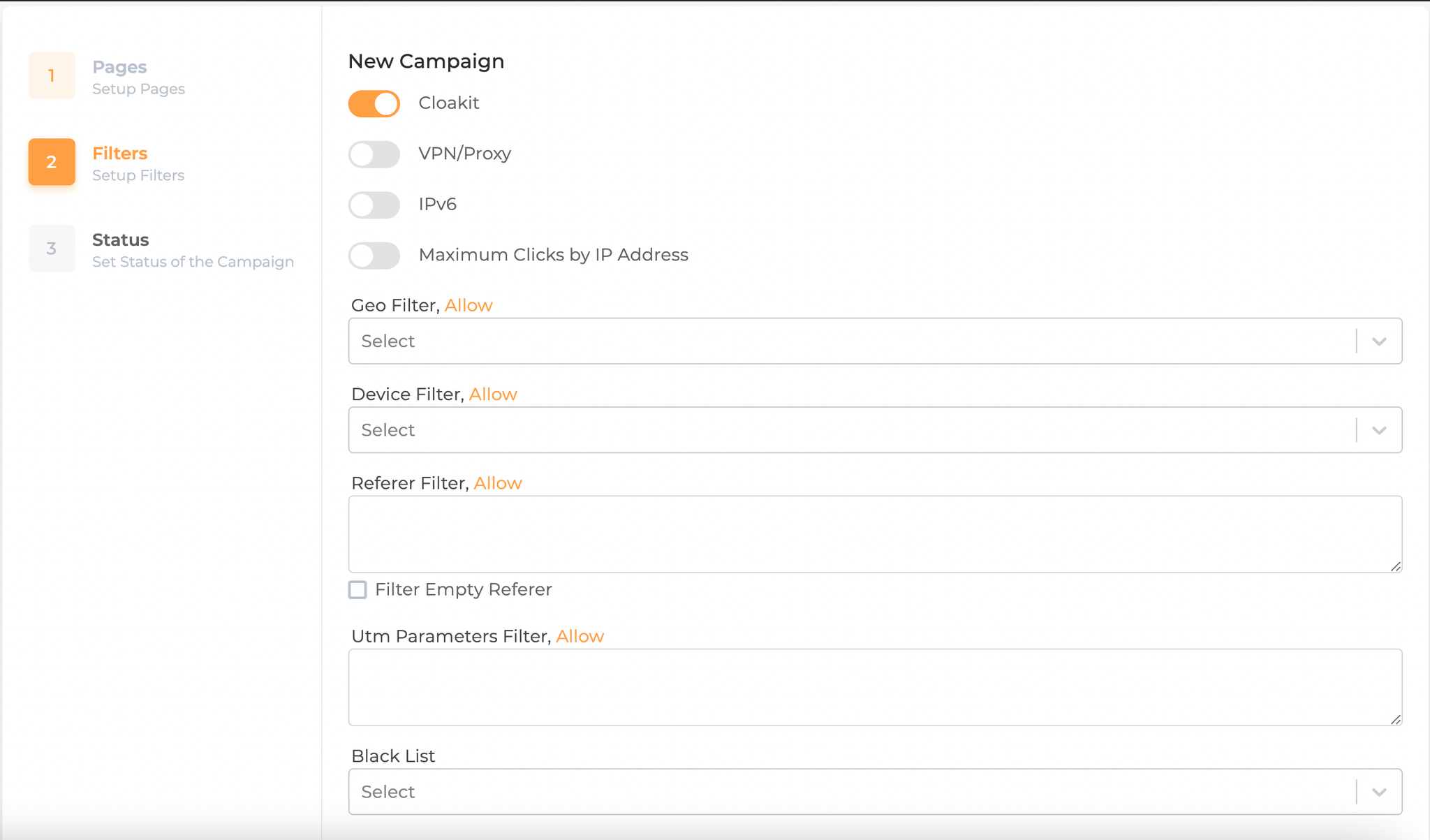Enable the VPN/Proxy toggle
Image resolution: width=1430 pixels, height=840 pixels.
(x=374, y=154)
